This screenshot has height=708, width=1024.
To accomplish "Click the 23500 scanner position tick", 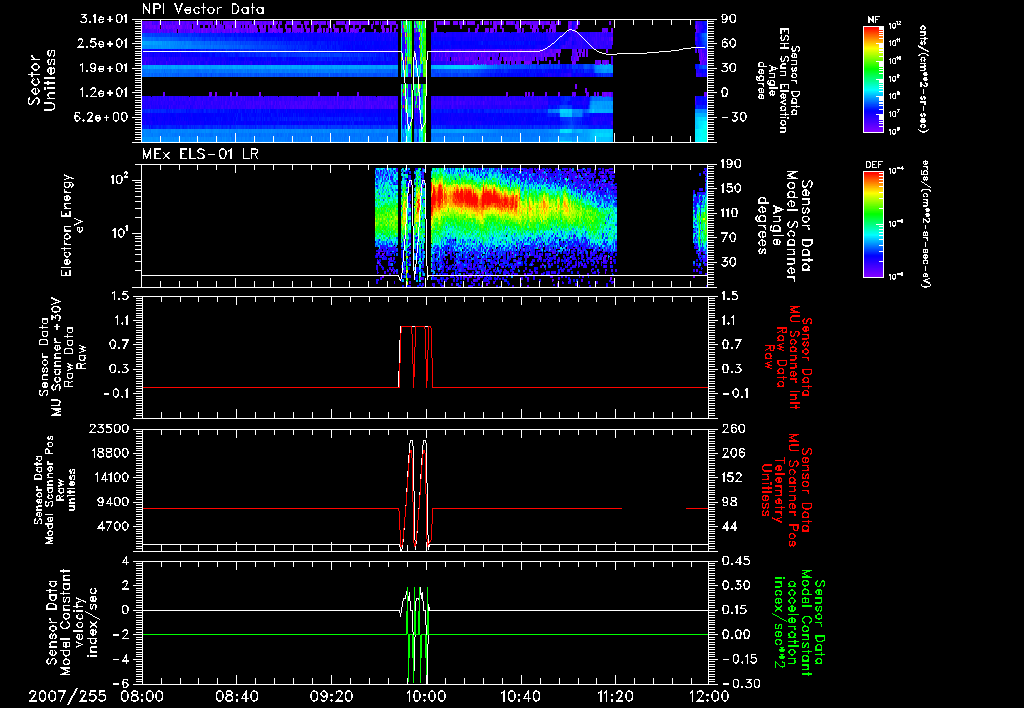I will pyautogui.click(x=108, y=428).
